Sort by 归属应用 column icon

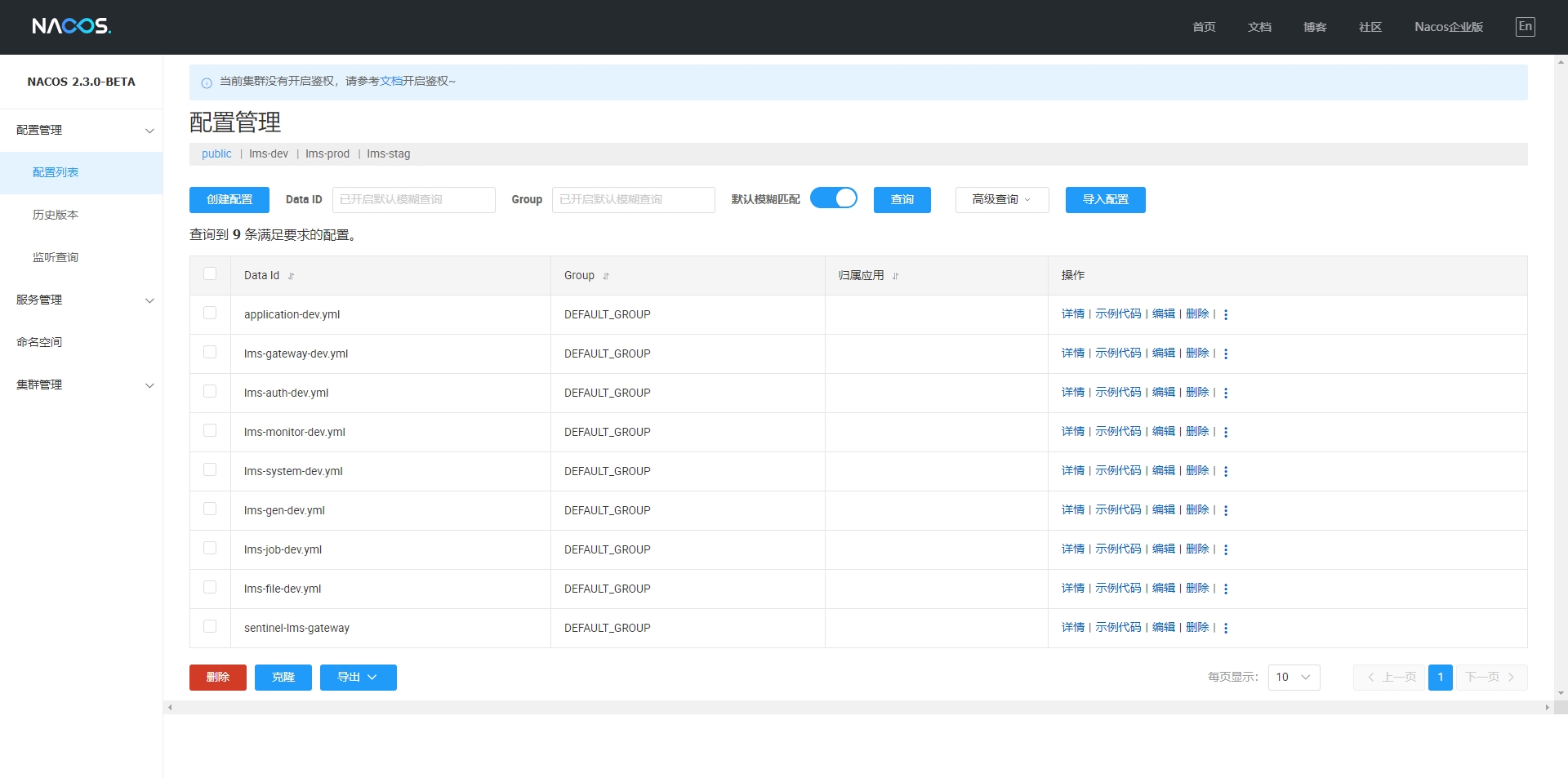tap(896, 276)
